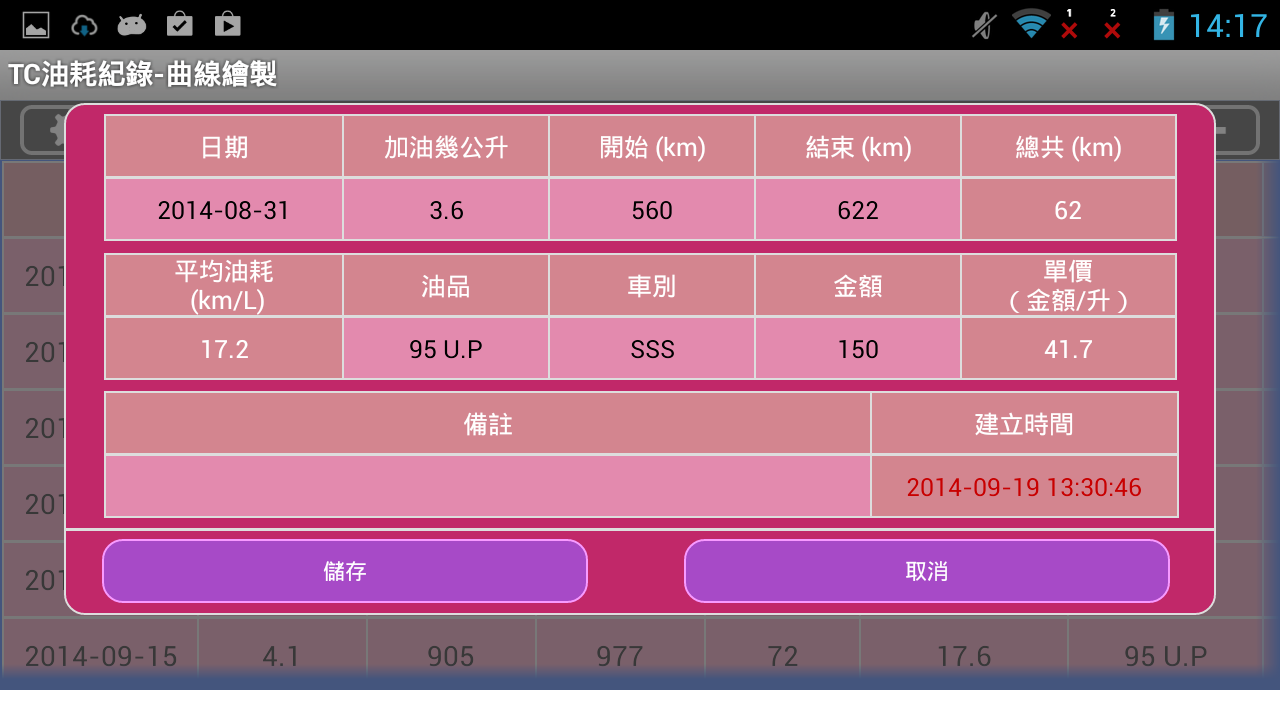Screen dimensions: 1280x720
Task: Select background row value 905
Action: (x=450, y=656)
